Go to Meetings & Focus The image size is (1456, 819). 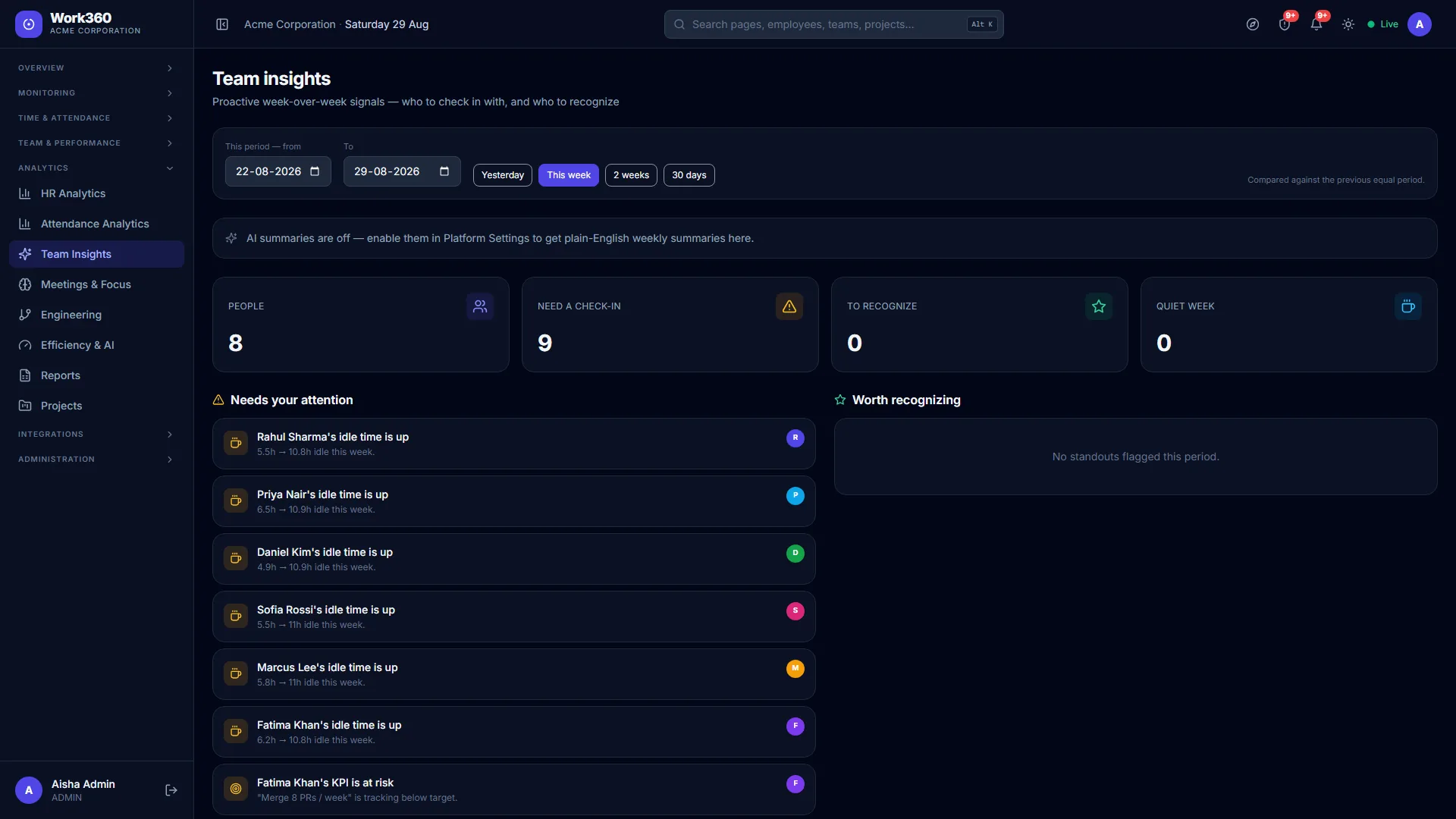[x=96, y=284]
